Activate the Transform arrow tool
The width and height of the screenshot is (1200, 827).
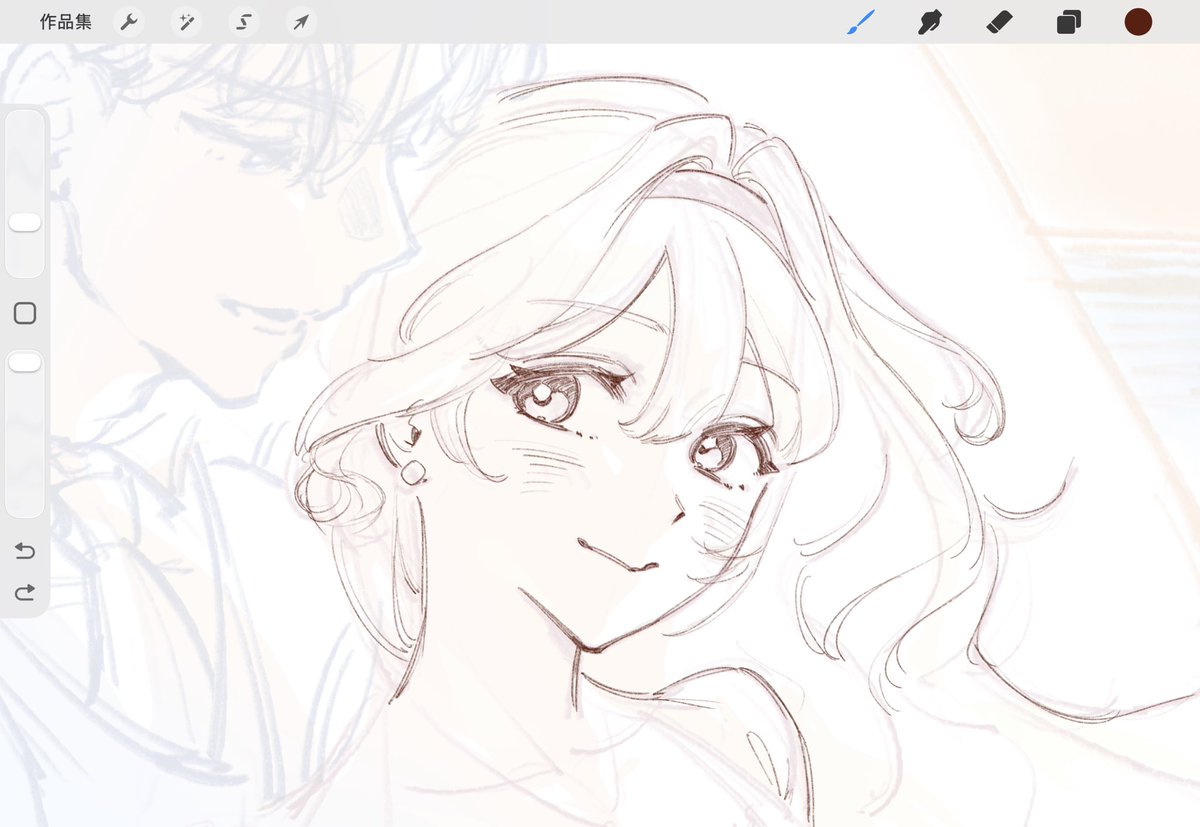301,22
